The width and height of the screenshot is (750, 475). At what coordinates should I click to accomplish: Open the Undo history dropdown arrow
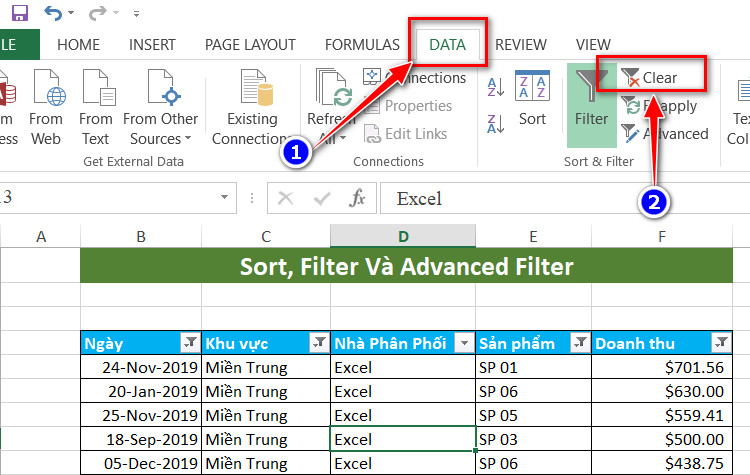[x=71, y=13]
